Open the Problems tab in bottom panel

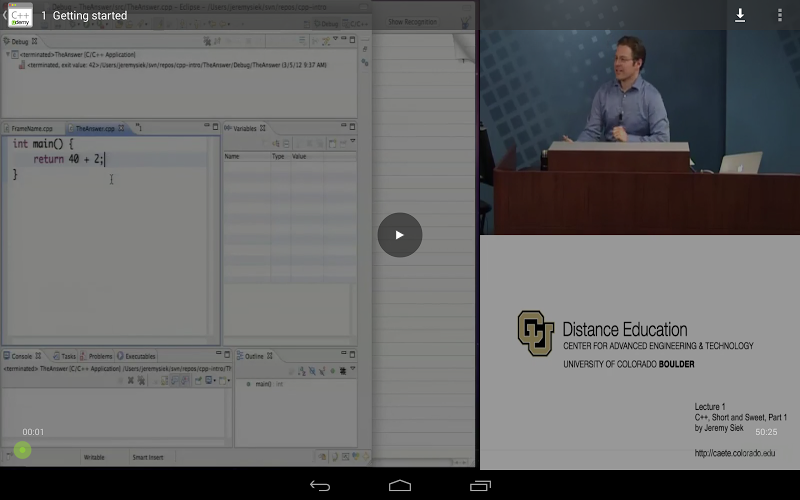tap(100, 356)
